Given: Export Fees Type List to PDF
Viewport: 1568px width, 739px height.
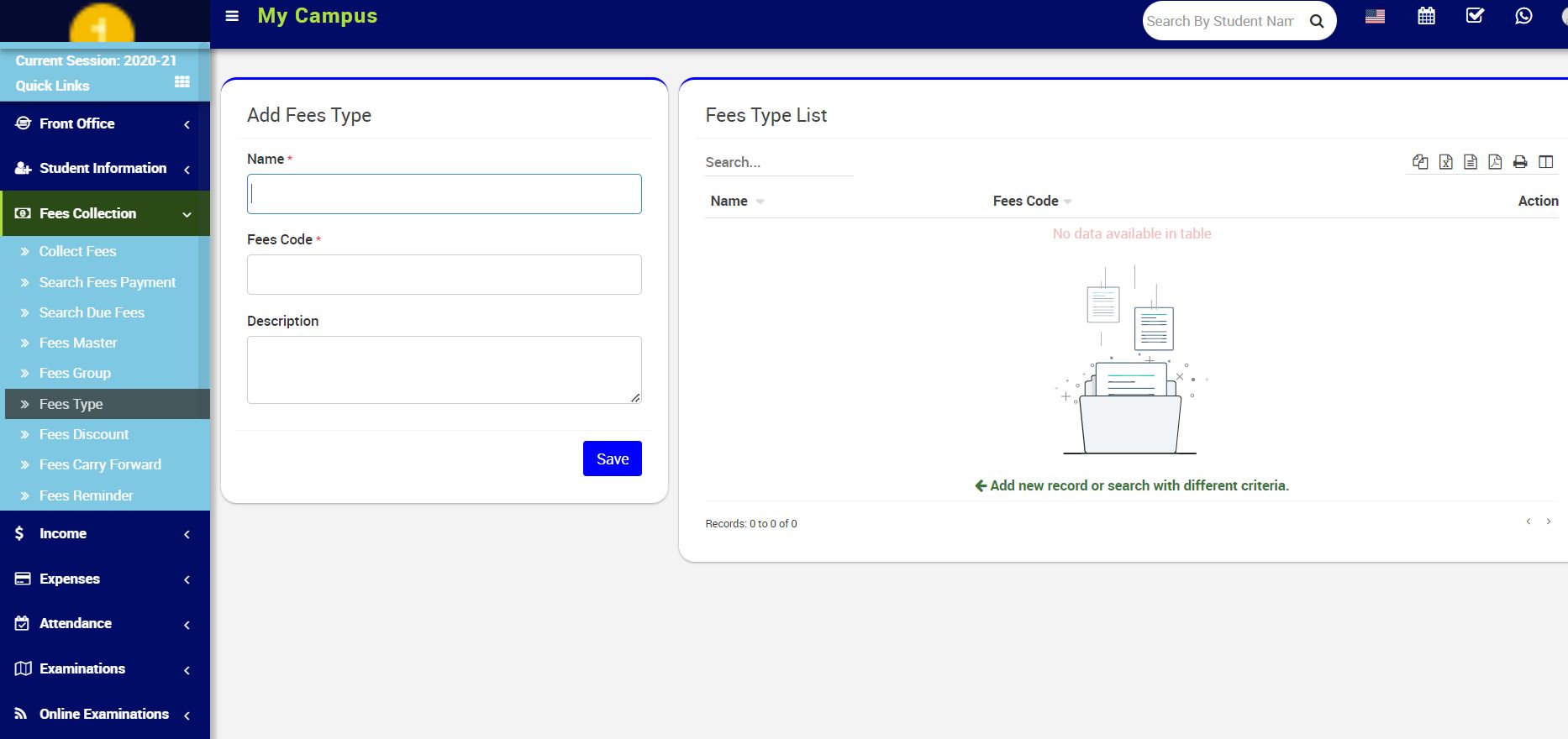Looking at the screenshot, I should [x=1495, y=162].
